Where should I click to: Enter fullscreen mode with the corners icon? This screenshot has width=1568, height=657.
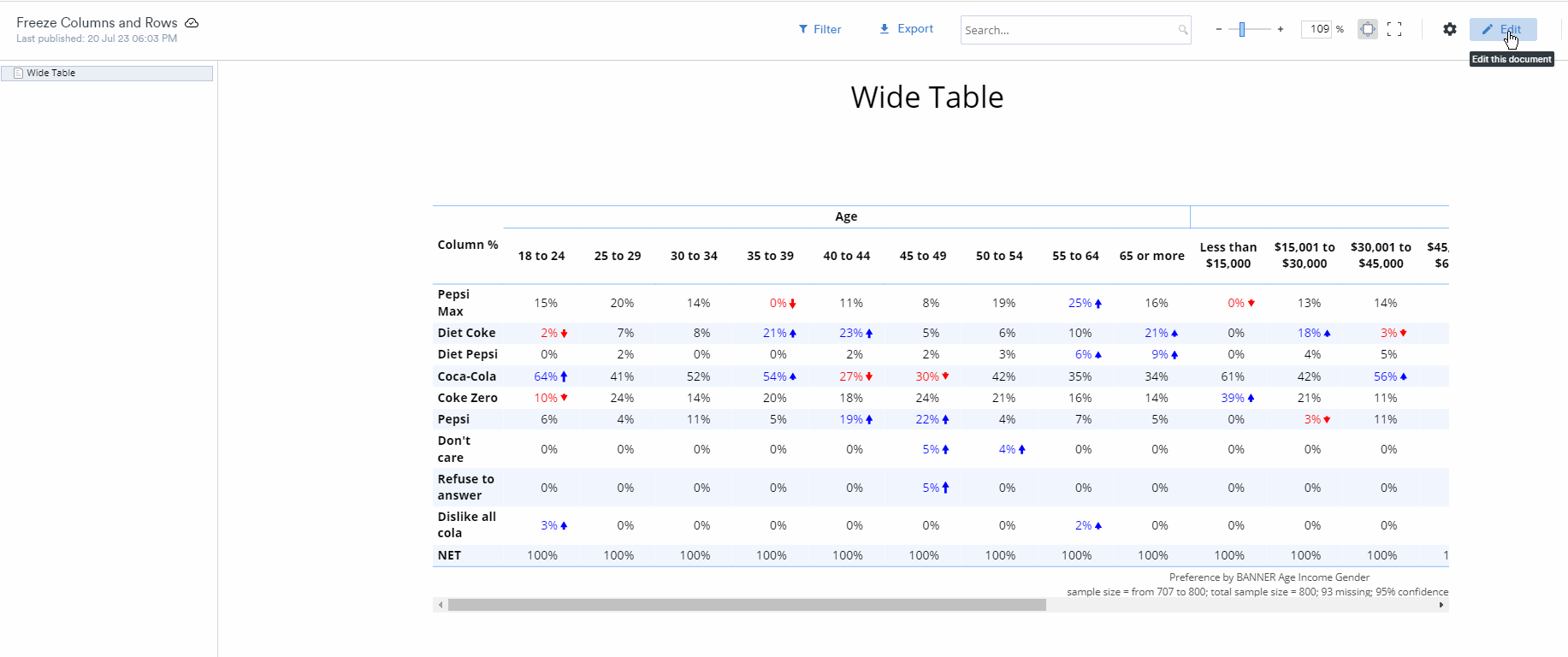pos(1394,29)
